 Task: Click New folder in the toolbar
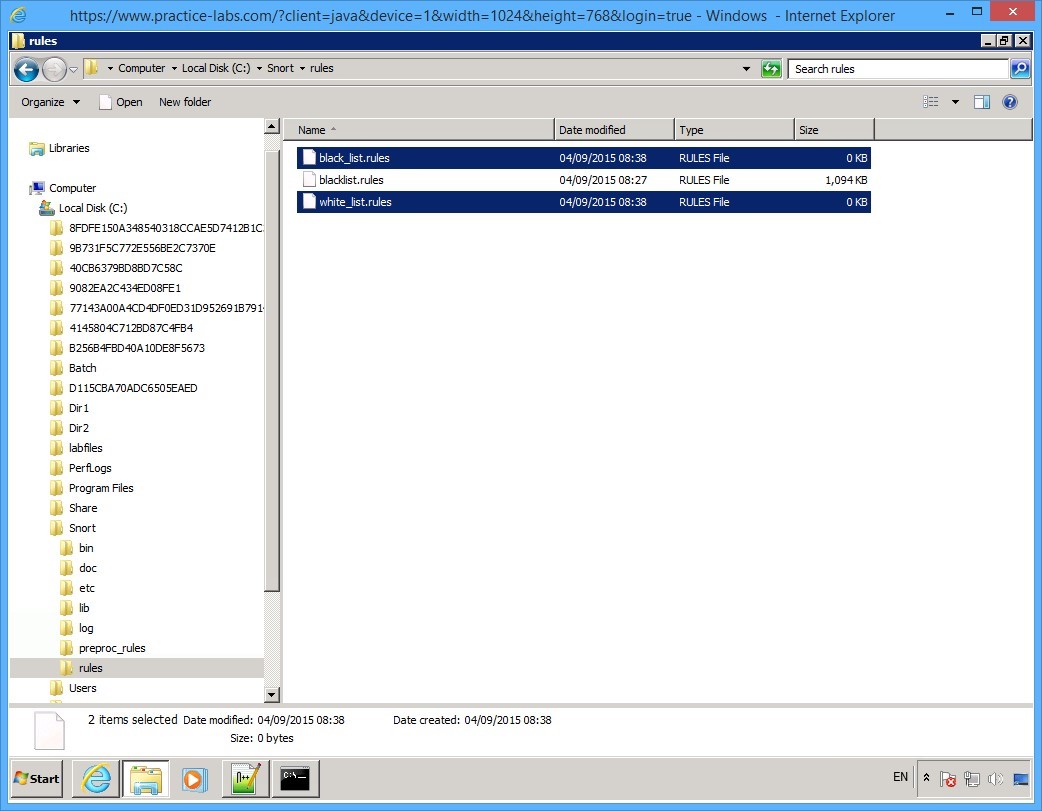click(x=185, y=101)
